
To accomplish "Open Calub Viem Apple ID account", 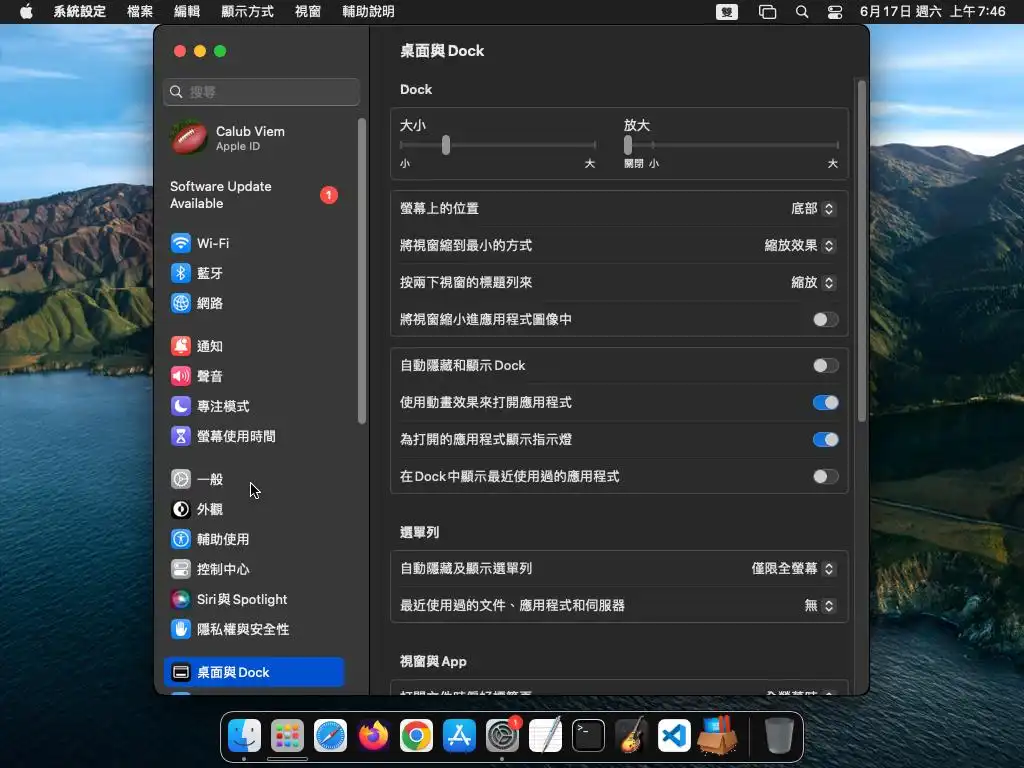I will [255, 138].
